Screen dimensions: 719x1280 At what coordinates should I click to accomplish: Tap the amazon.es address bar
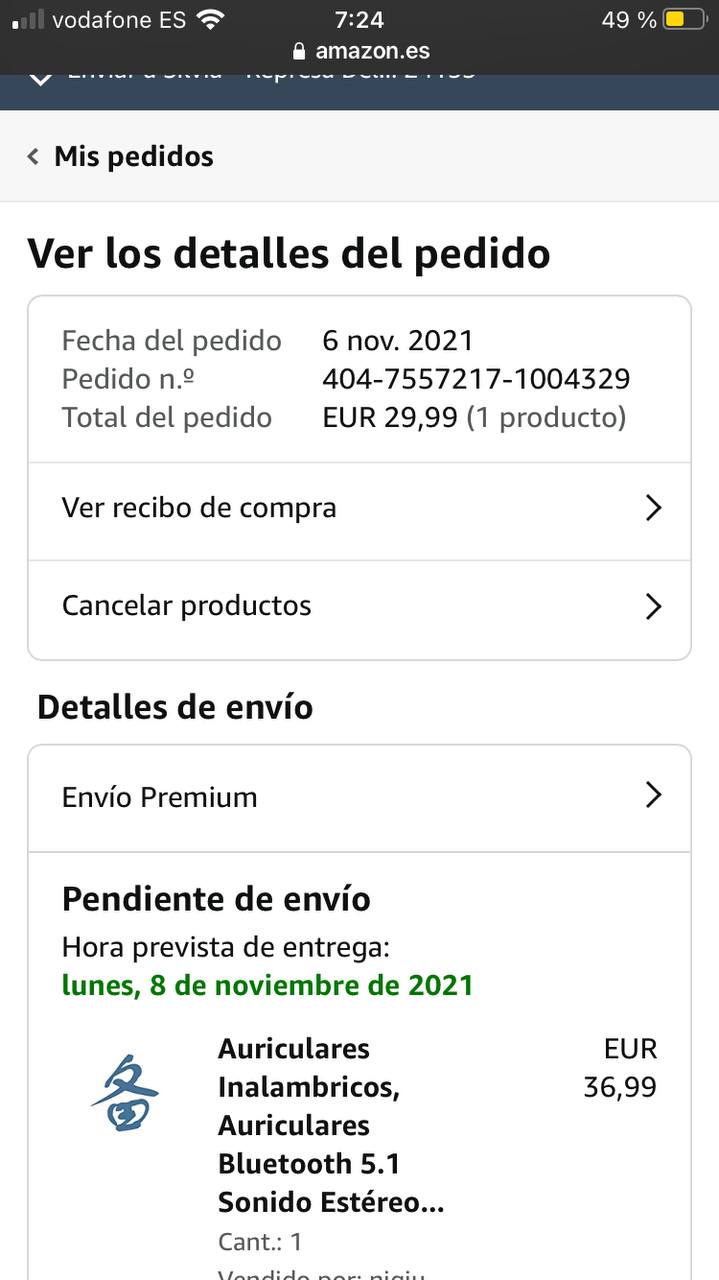point(372,51)
